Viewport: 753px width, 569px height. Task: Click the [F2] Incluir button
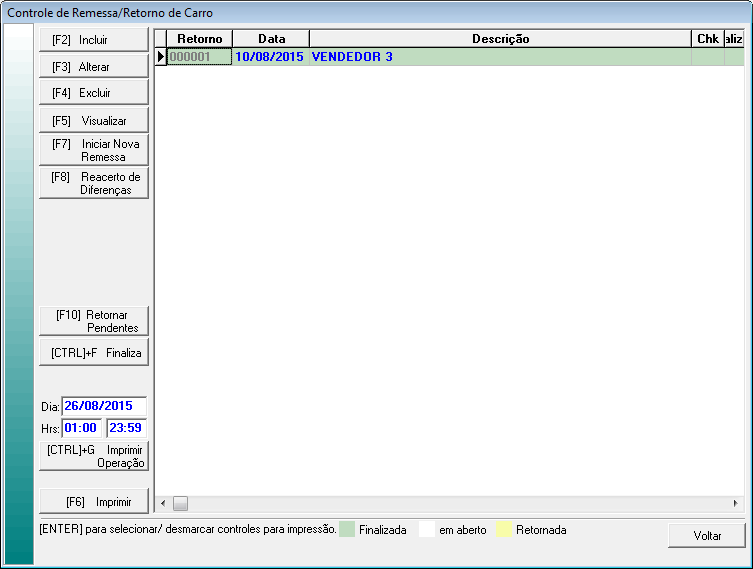[x=93, y=40]
